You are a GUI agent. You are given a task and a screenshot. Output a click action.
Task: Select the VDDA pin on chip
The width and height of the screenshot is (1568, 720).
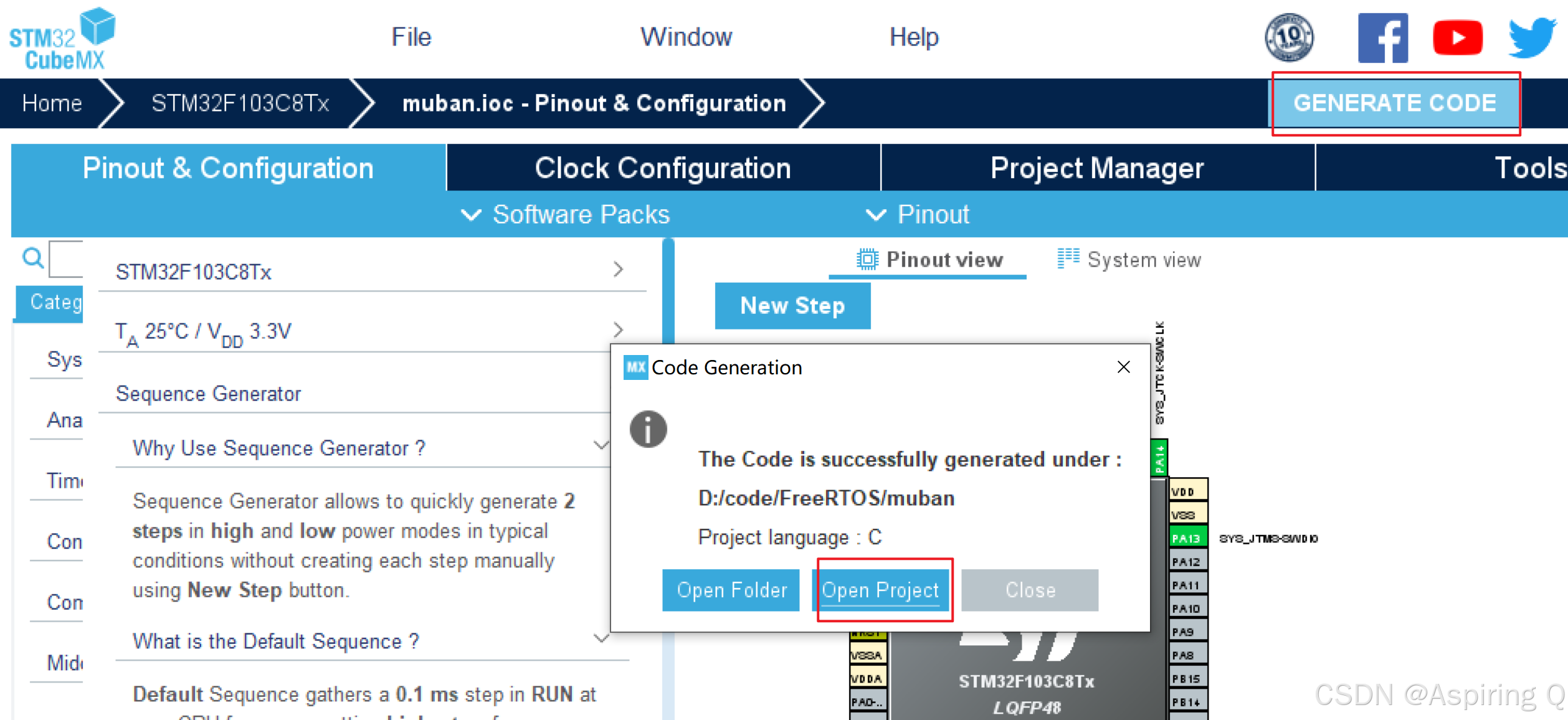(868, 678)
